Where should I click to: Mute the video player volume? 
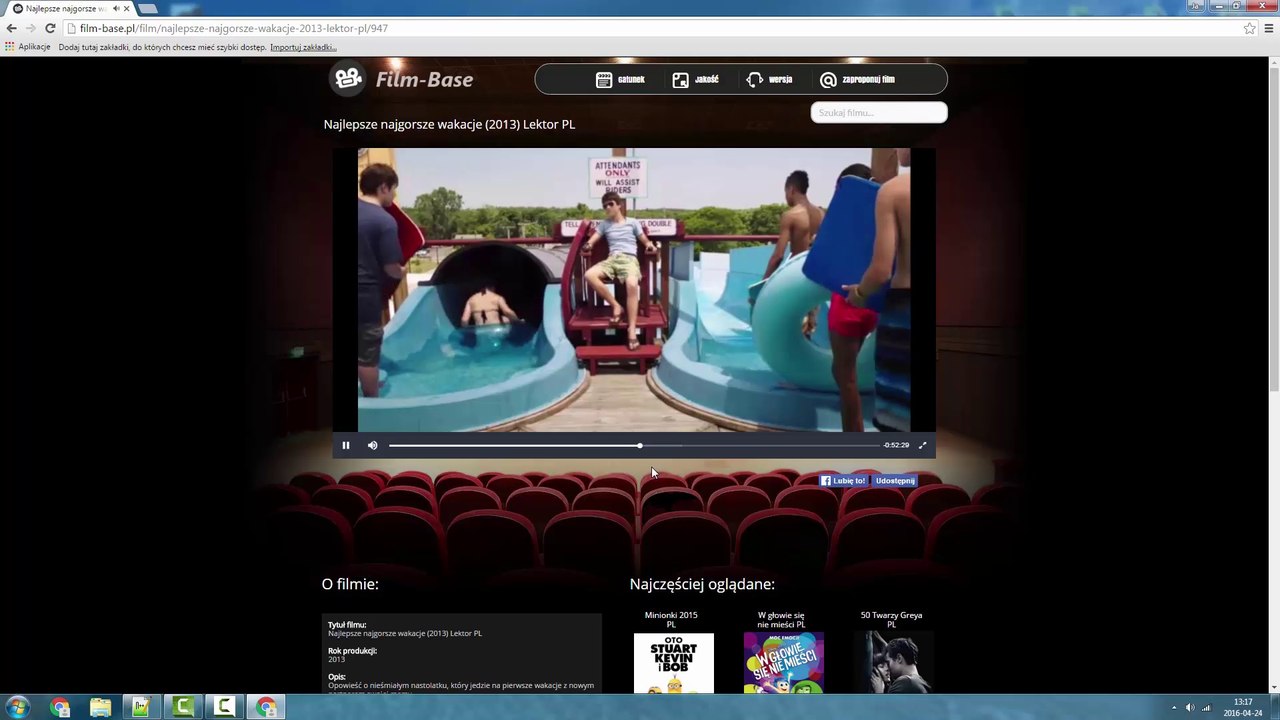click(x=372, y=445)
